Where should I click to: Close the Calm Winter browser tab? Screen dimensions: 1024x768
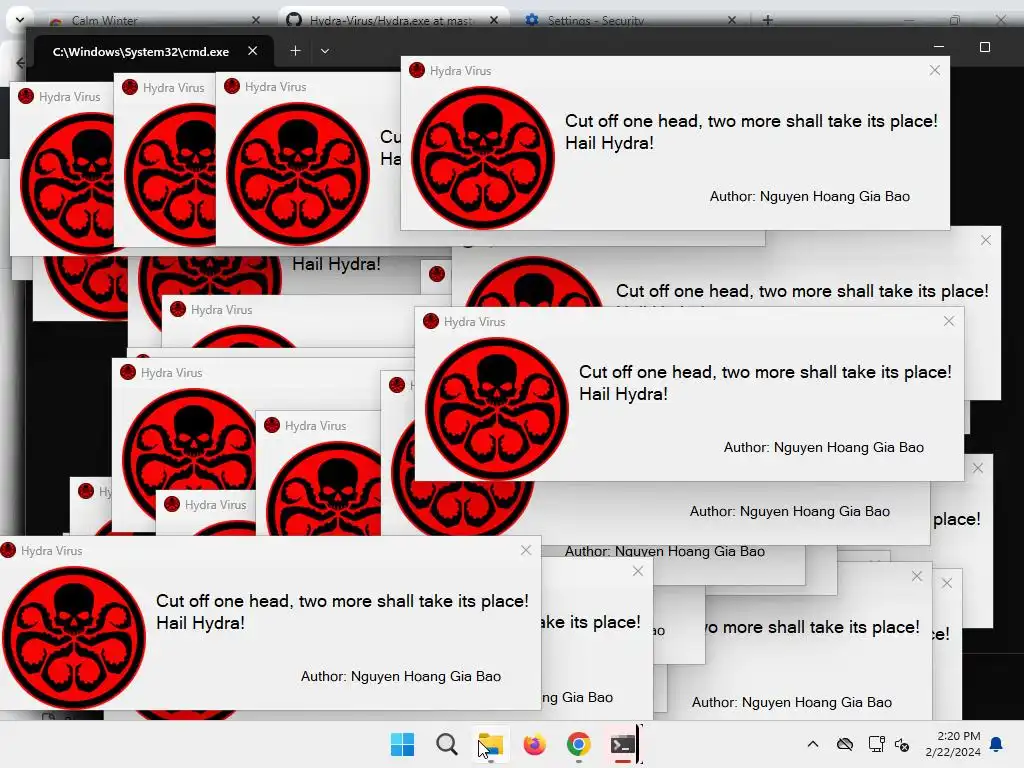tap(255, 20)
